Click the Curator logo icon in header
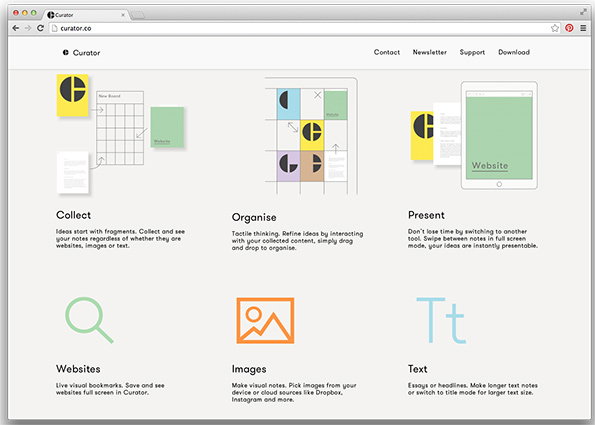Viewport: 595px width, 425px height. point(65,52)
